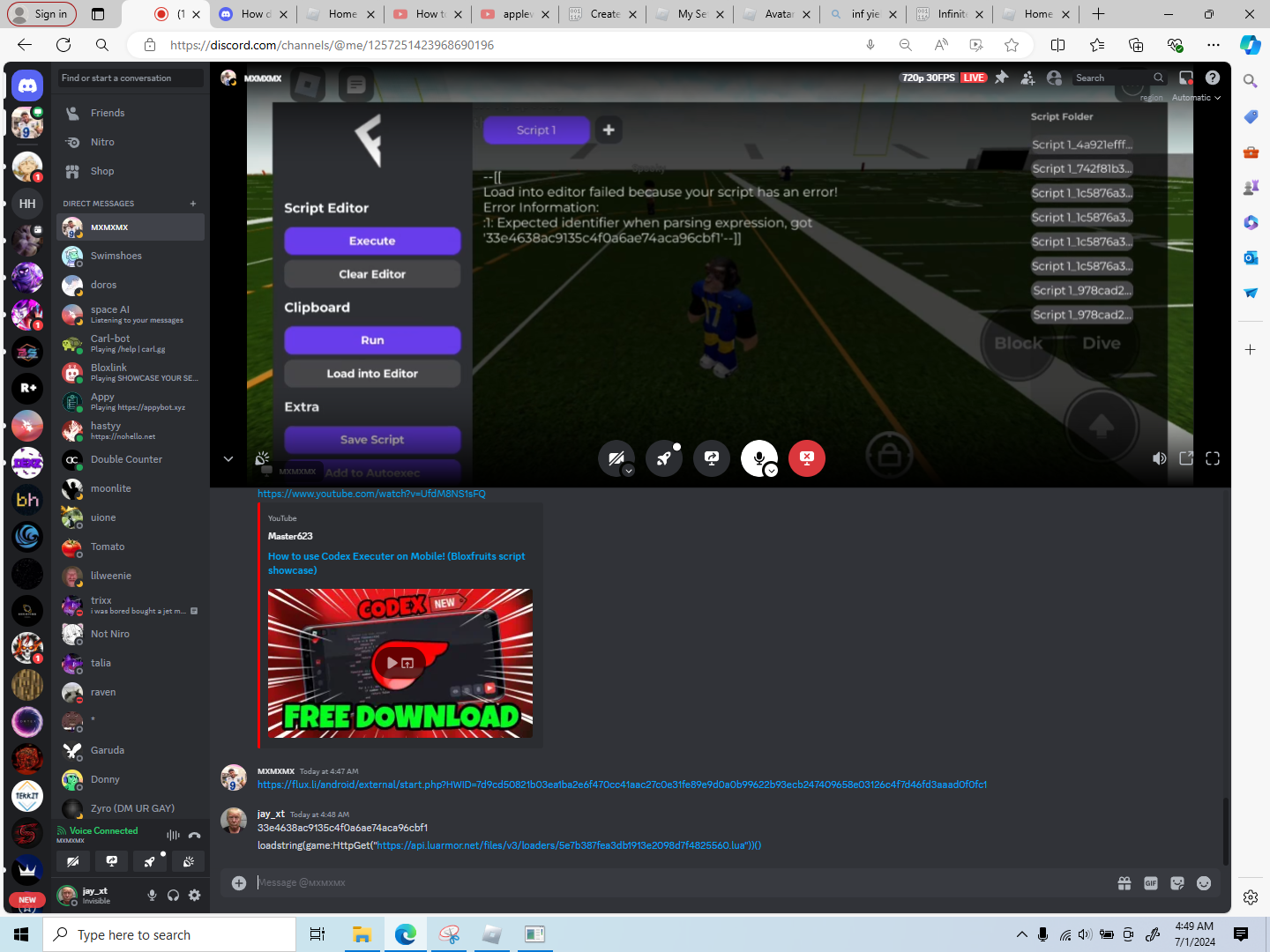Open the emoji picker
Image resolution: width=1270 pixels, height=952 pixels.
point(1204,883)
